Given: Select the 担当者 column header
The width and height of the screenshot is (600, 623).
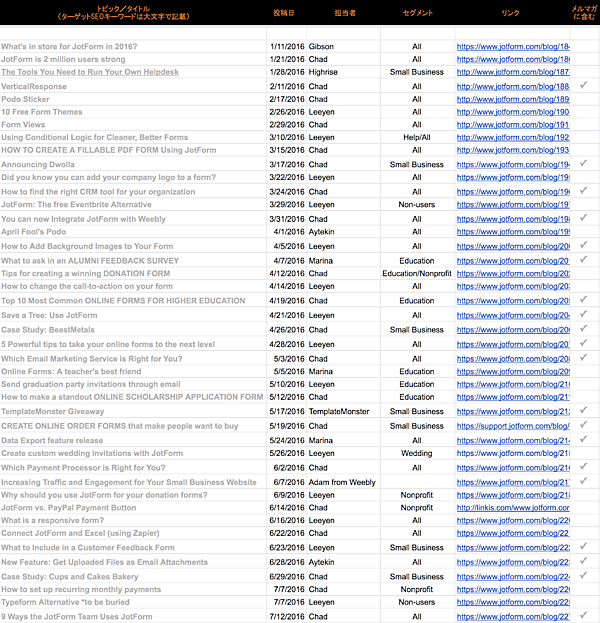Looking at the screenshot, I should tap(345, 13).
